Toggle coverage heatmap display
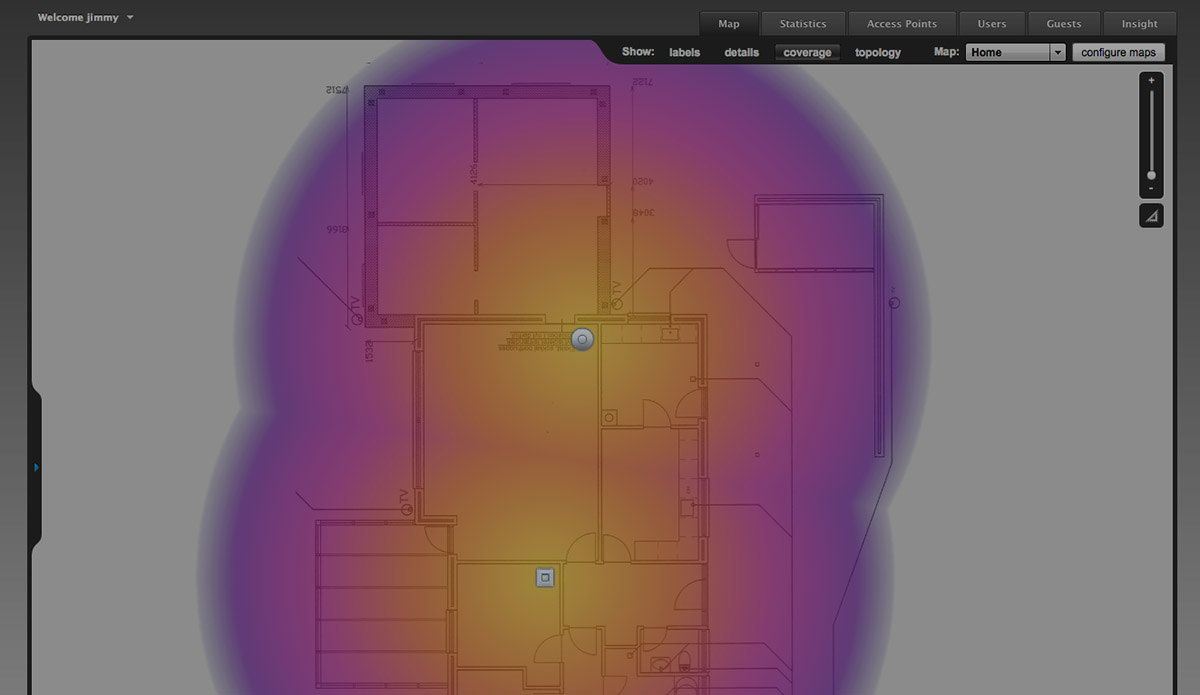 click(807, 52)
